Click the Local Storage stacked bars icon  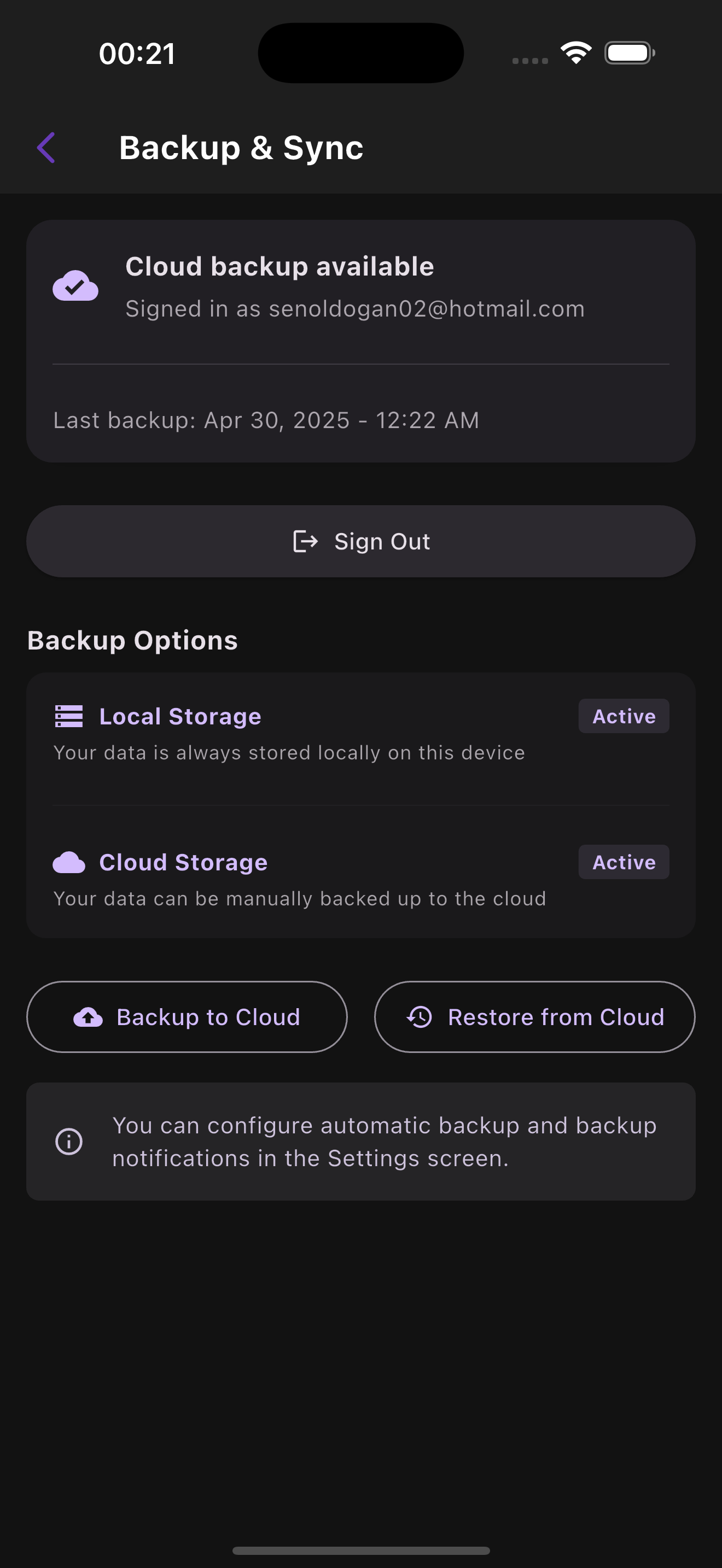pos(69,716)
